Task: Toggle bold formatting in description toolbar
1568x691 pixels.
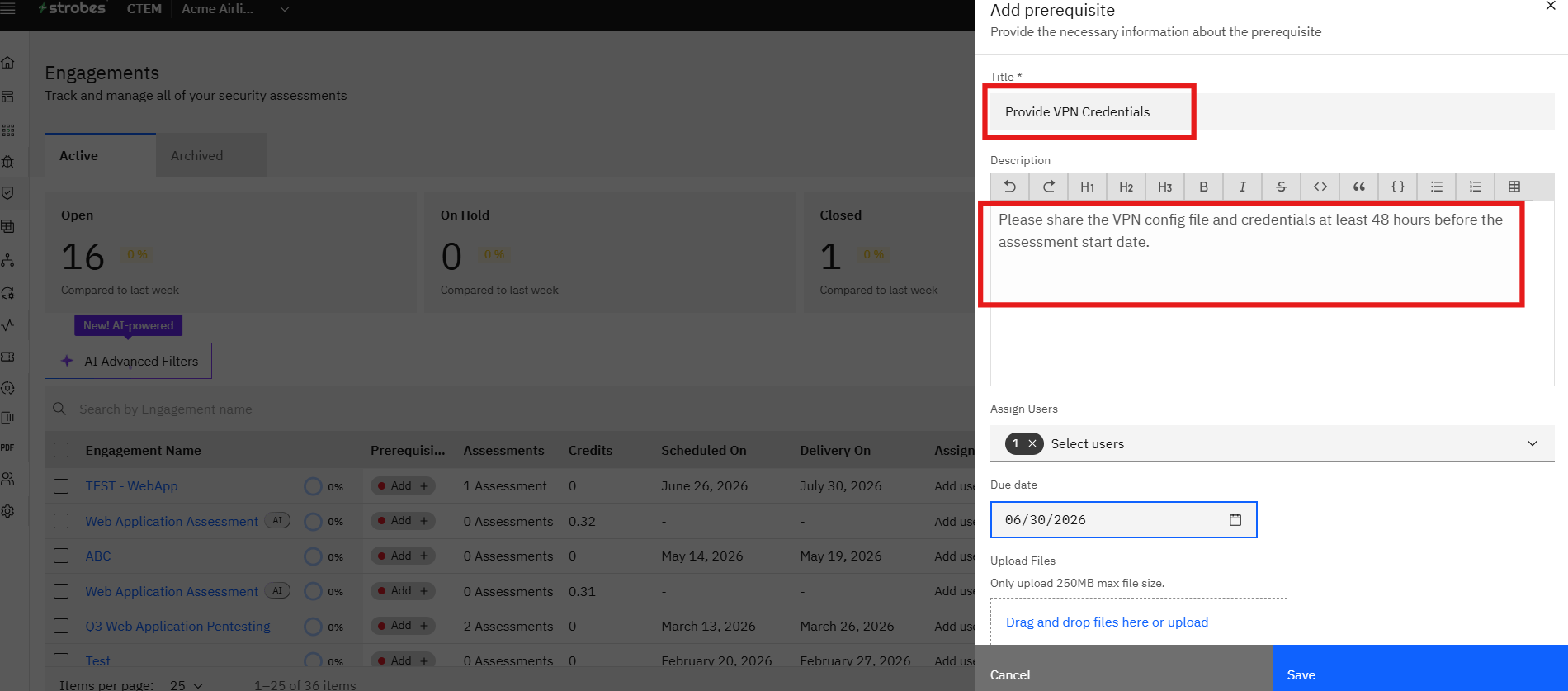Action: point(1203,187)
